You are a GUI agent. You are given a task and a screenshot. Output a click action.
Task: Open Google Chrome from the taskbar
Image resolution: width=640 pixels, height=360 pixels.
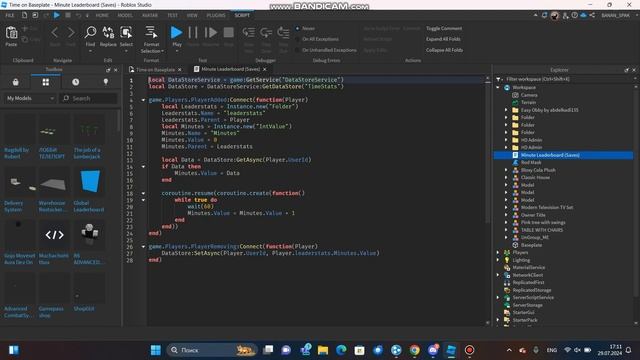(x=414, y=350)
